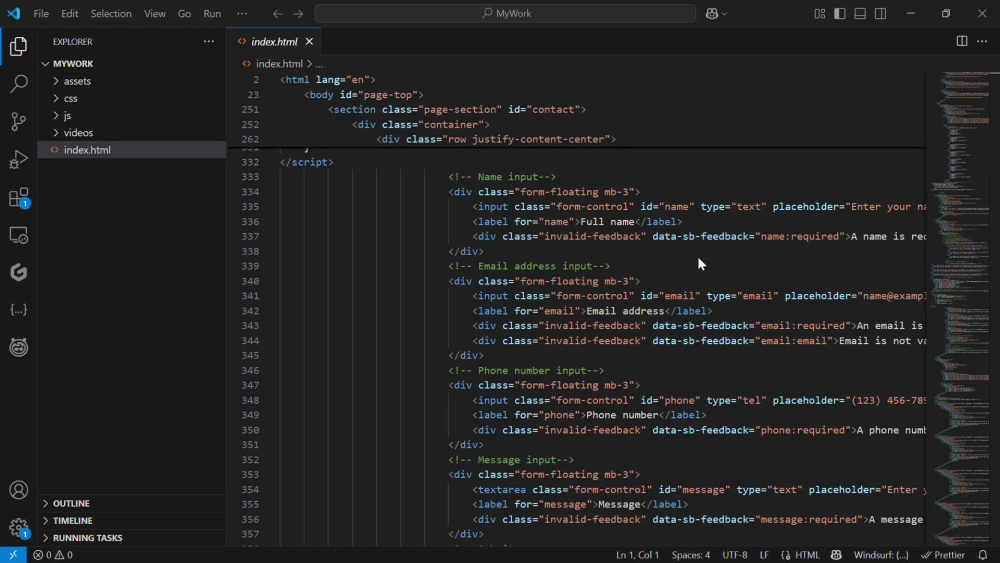Show hidden menus via title bar ellipsis
The image size is (1000, 563).
point(242,13)
